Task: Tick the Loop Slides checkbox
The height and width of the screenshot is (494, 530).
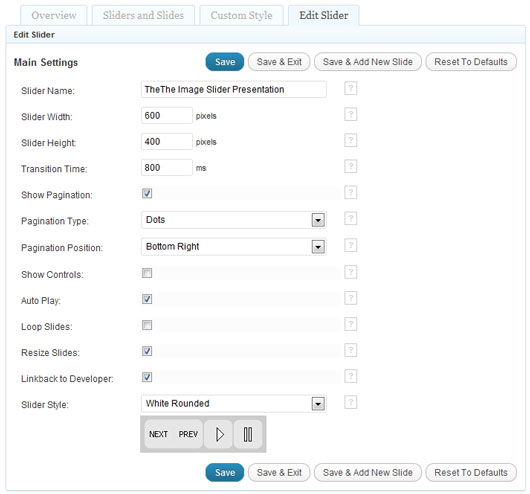Action: [147, 325]
